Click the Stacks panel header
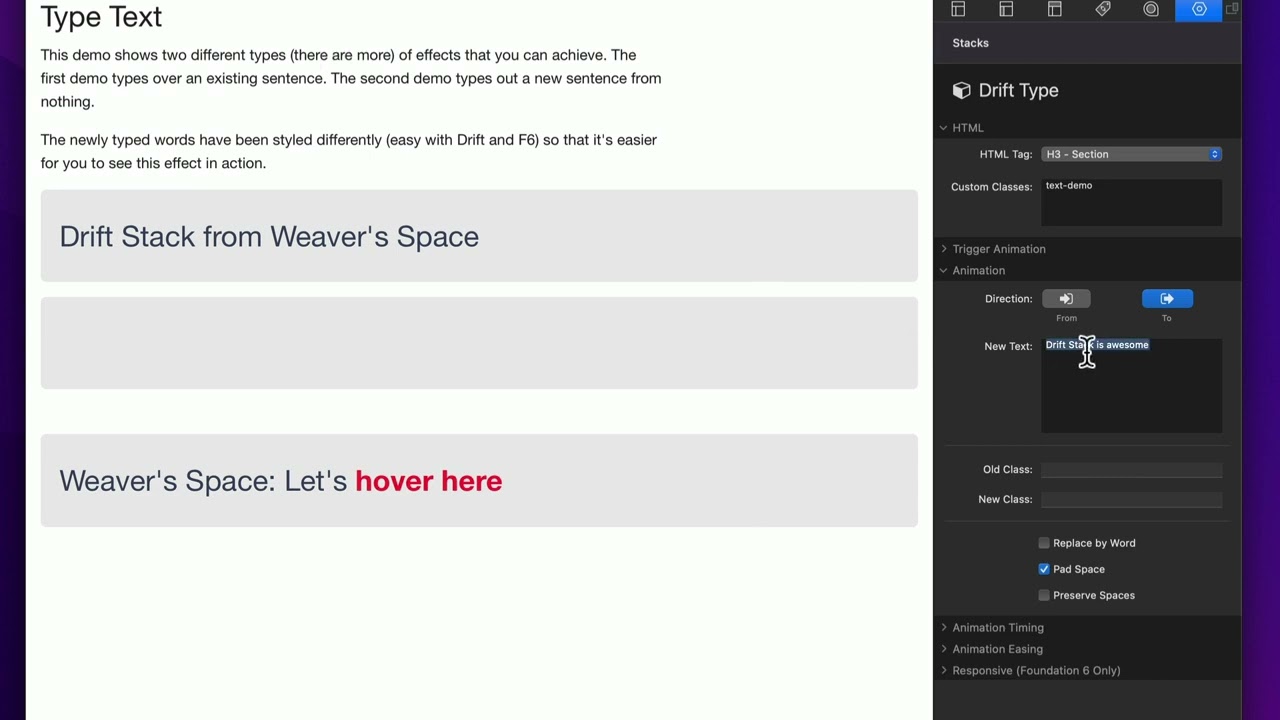This screenshot has height=720, width=1280. pos(970,43)
